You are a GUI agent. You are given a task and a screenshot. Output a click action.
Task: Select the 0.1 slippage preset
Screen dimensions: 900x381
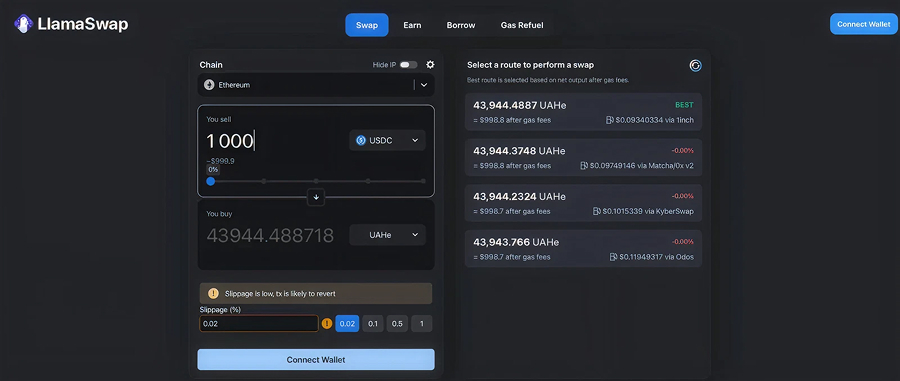pos(373,324)
